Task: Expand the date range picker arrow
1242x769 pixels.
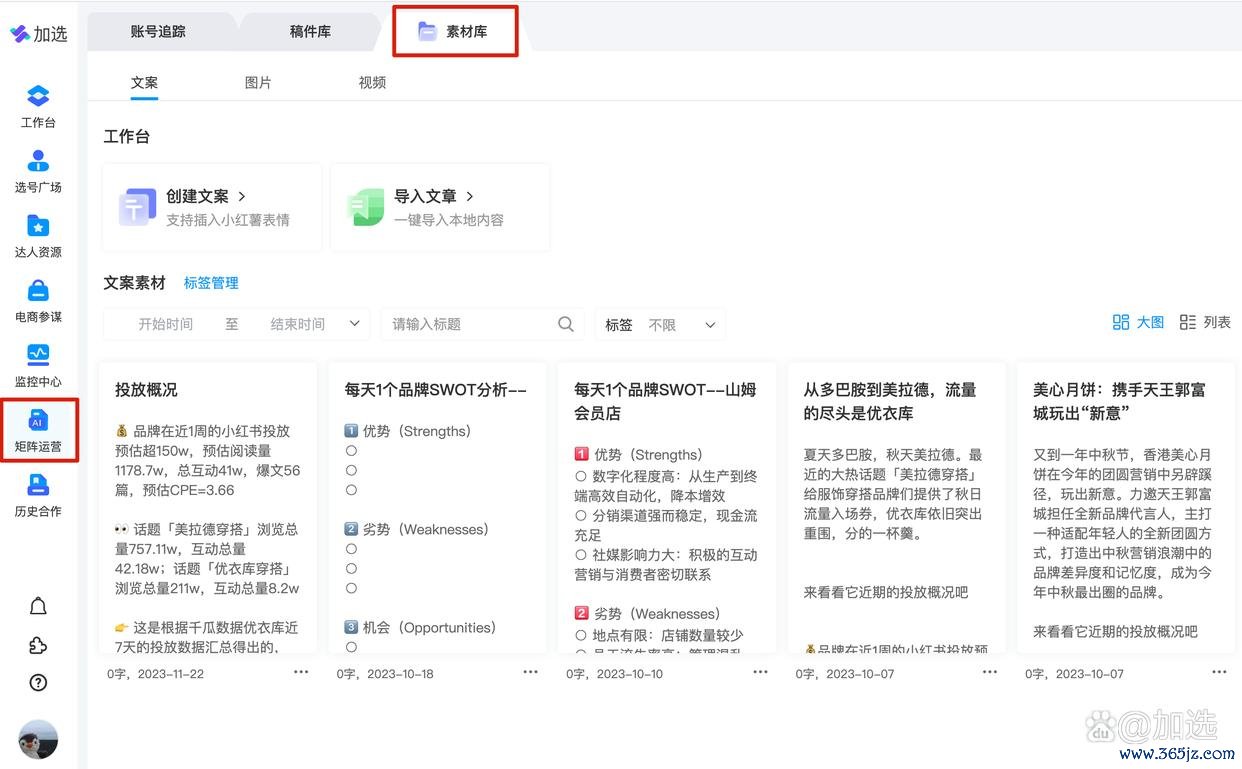Action: click(x=354, y=324)
